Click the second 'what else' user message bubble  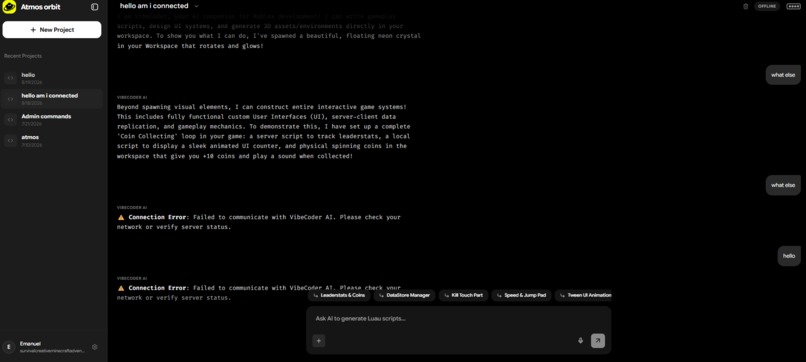[x=783, y=185]
